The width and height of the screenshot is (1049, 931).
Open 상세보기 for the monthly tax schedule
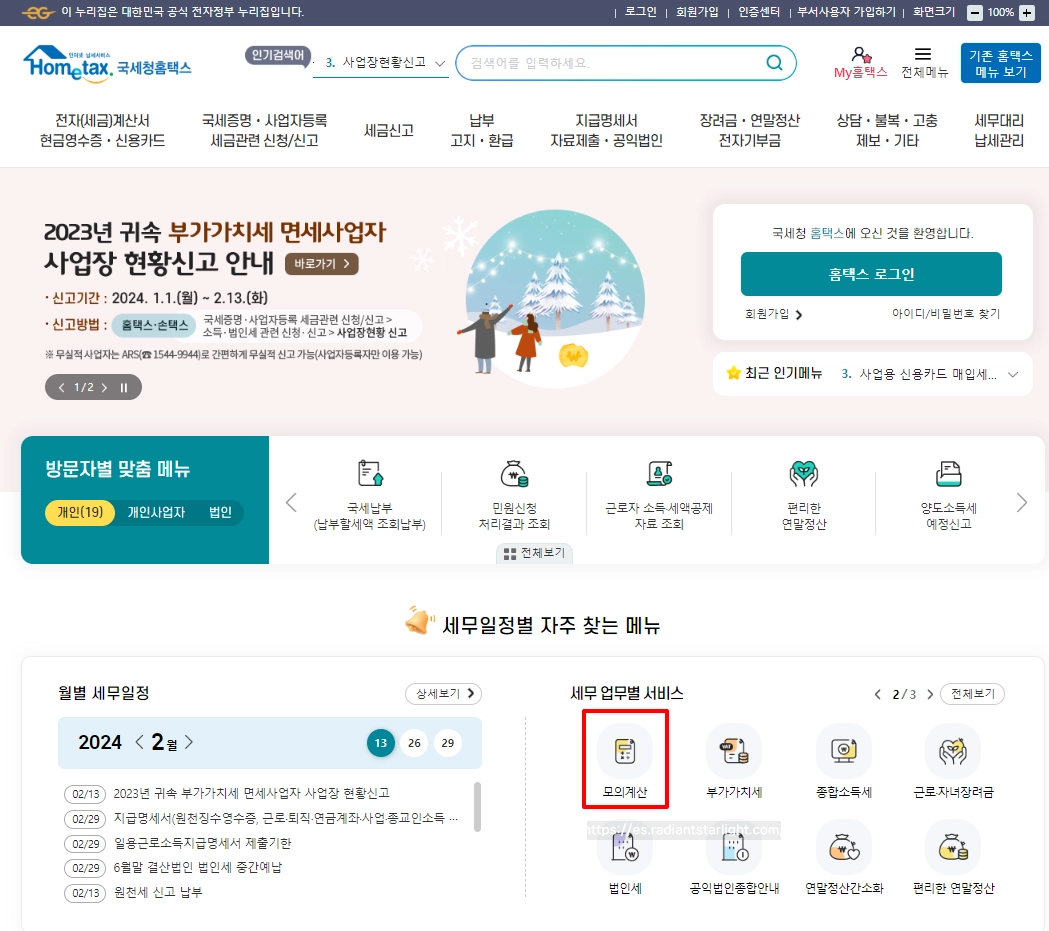pyautogui.click(x=443, y=694)
